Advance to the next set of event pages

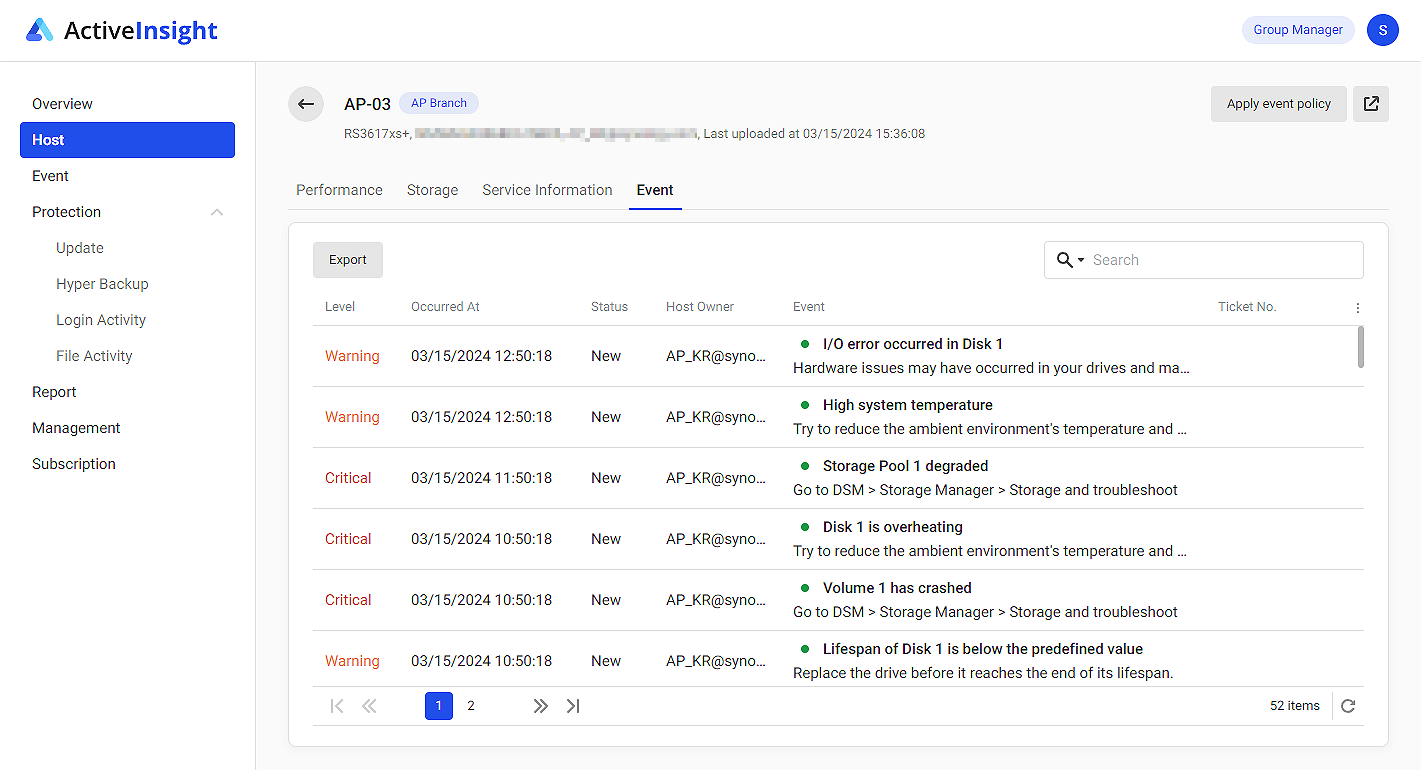click(540, 705)
